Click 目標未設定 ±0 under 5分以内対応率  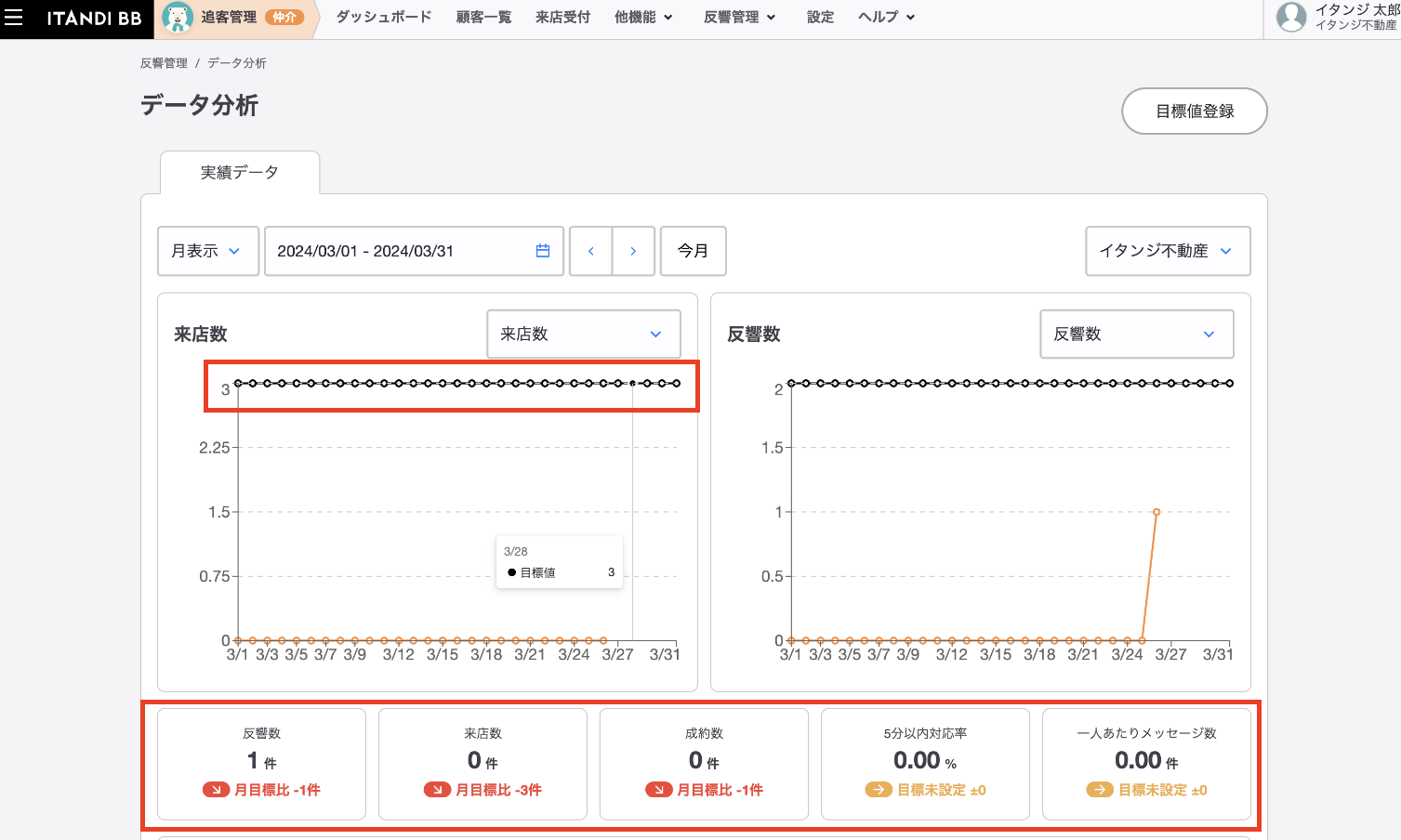(941, 790)
